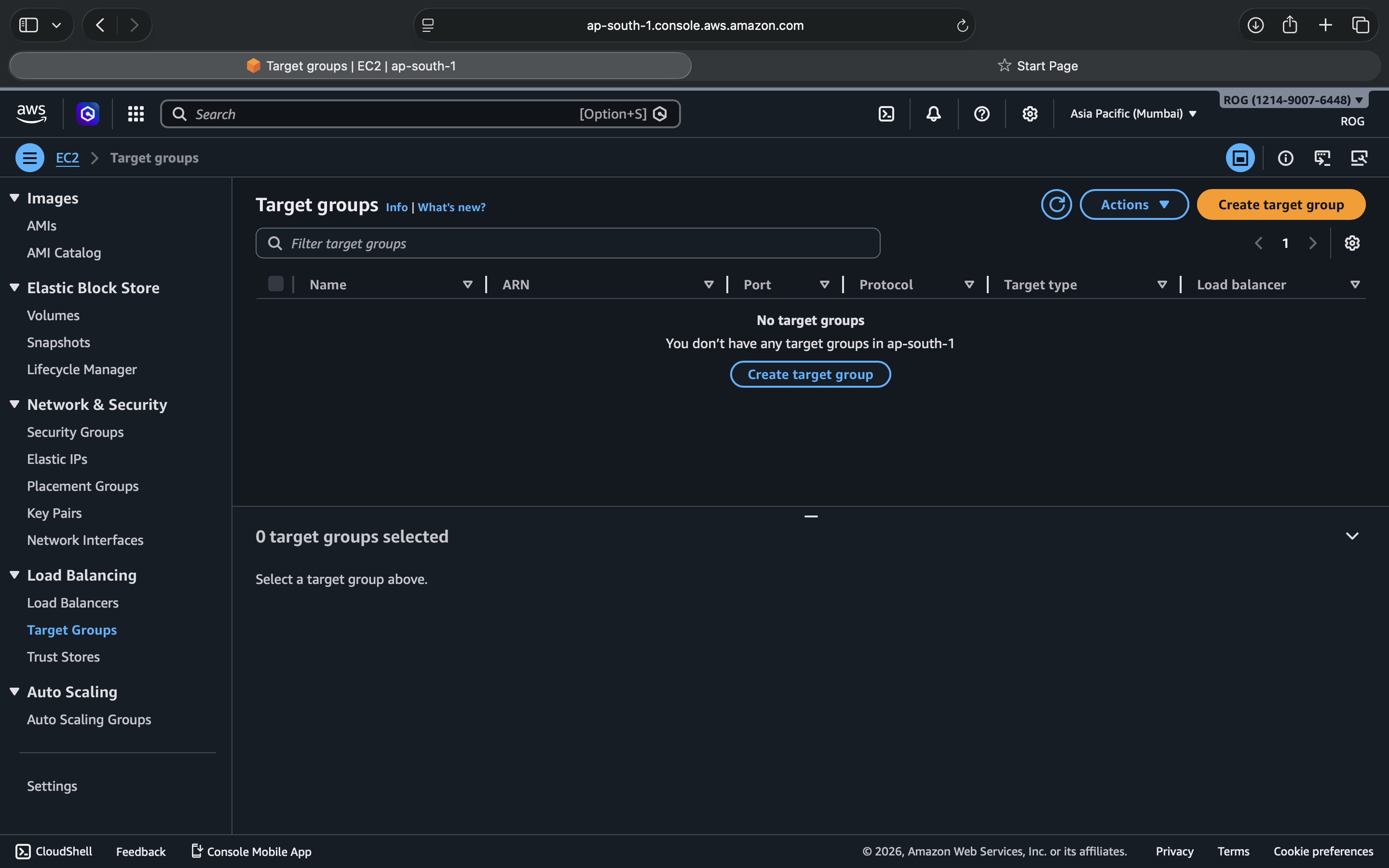Refresh the target groups list
Image resolution: width=1389 pixels, height=868 pixels.
pyautogui.click(x=1056, y=204)
